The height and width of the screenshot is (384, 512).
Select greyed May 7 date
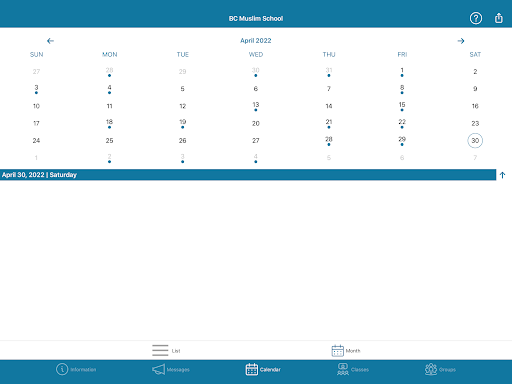(x=475, y=158)
